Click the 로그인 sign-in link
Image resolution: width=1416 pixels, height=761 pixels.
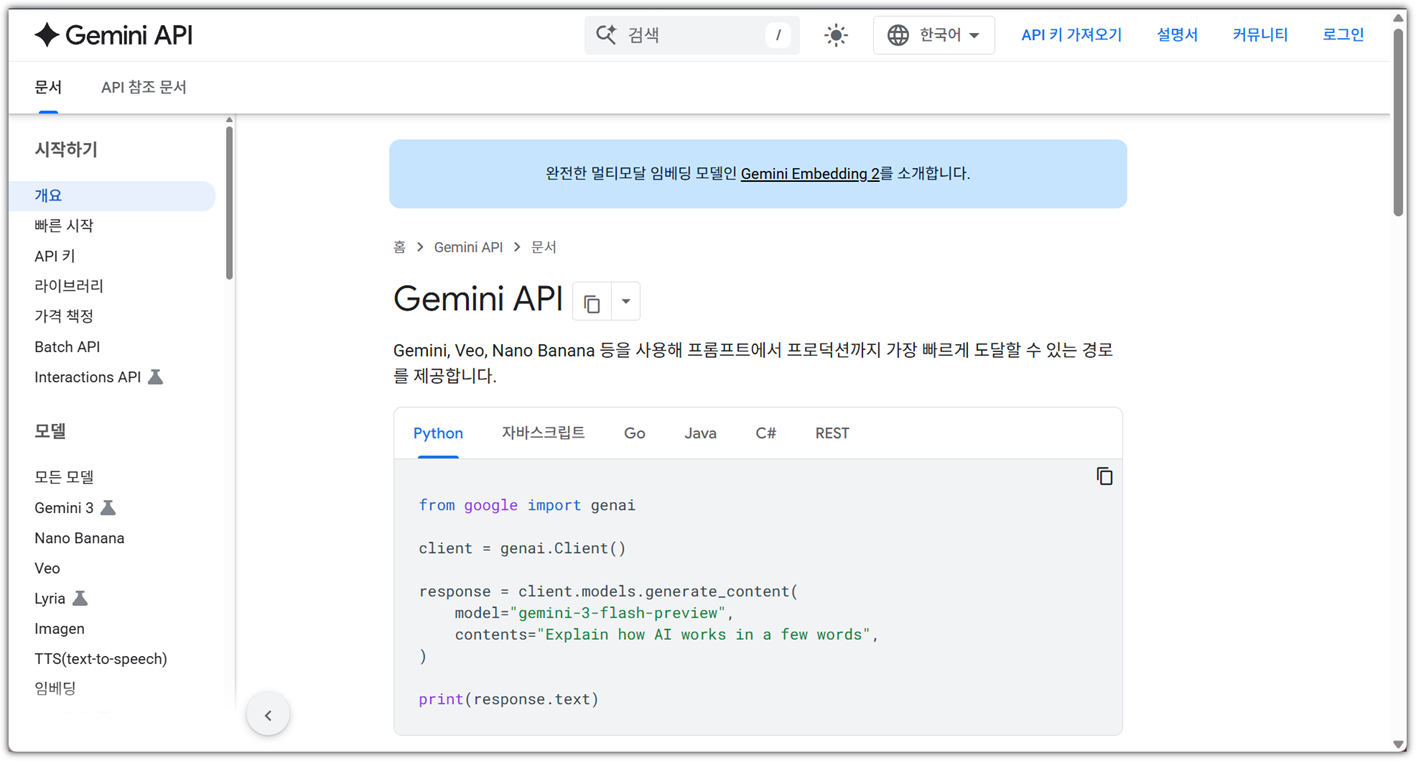tap(1343, 35)
